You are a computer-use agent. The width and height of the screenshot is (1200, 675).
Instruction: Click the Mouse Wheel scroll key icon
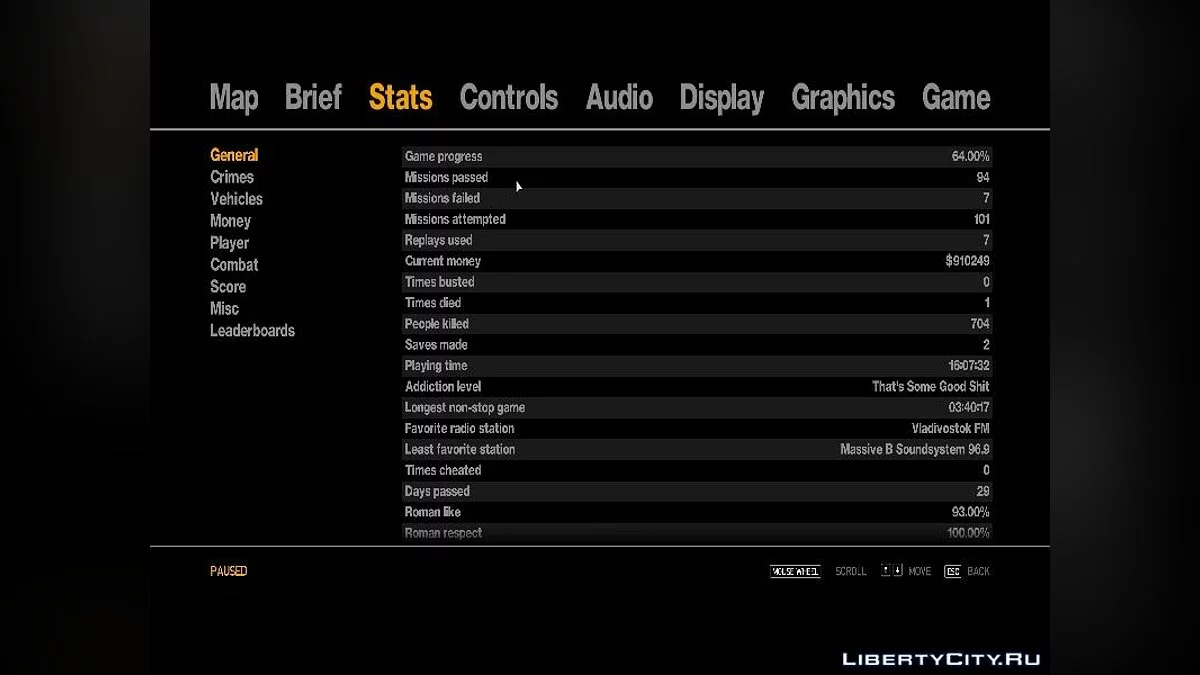795,571
